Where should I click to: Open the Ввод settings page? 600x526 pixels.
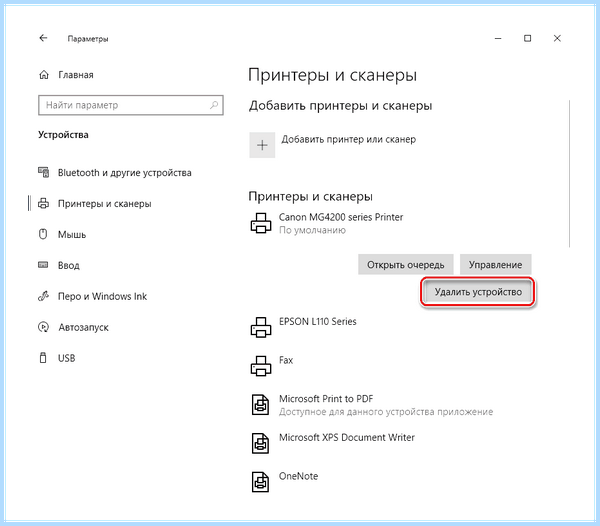[68, 265]
